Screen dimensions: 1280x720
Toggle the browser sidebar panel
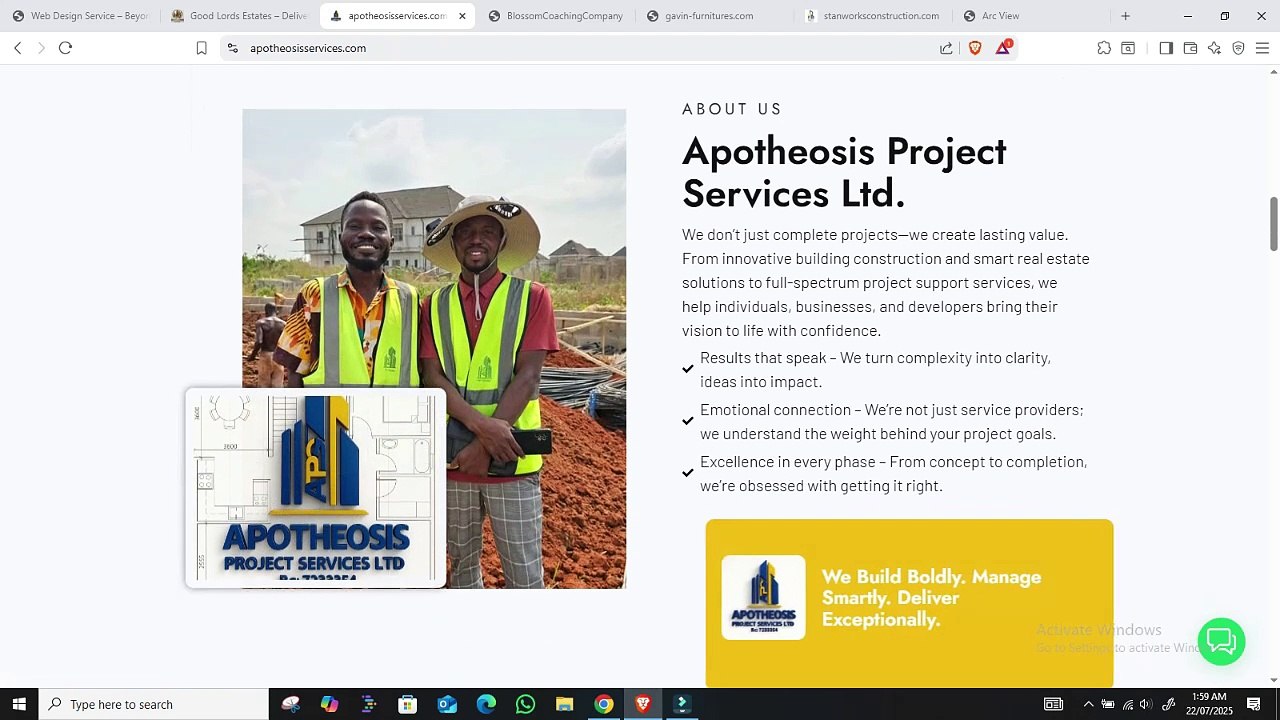coord(1166,48)
